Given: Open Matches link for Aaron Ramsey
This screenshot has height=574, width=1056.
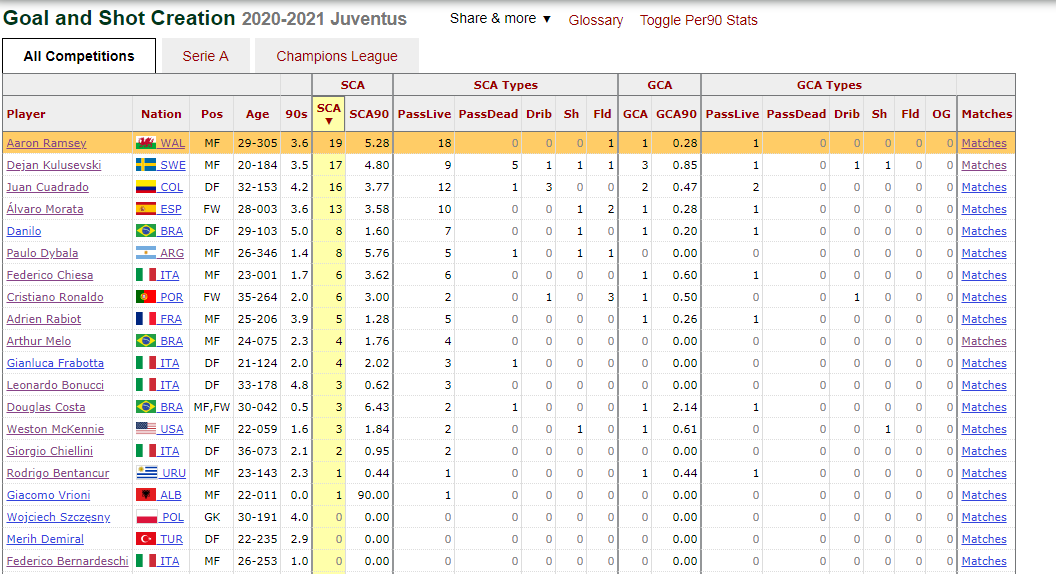Looking at the screenshot, I should pyautogui.click(x=984, y=143).
